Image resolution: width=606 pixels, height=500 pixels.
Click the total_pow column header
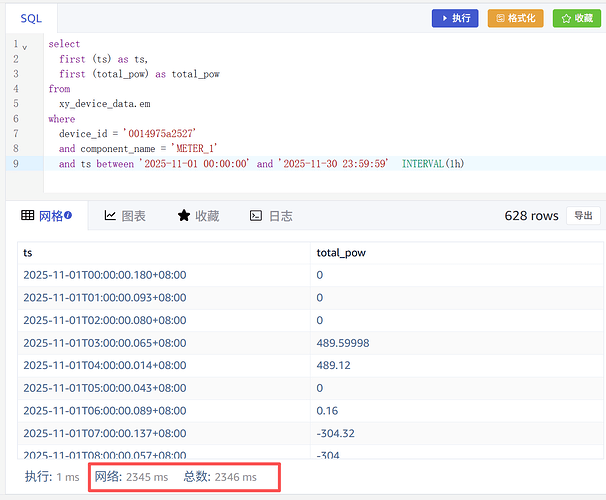point(340,253)
